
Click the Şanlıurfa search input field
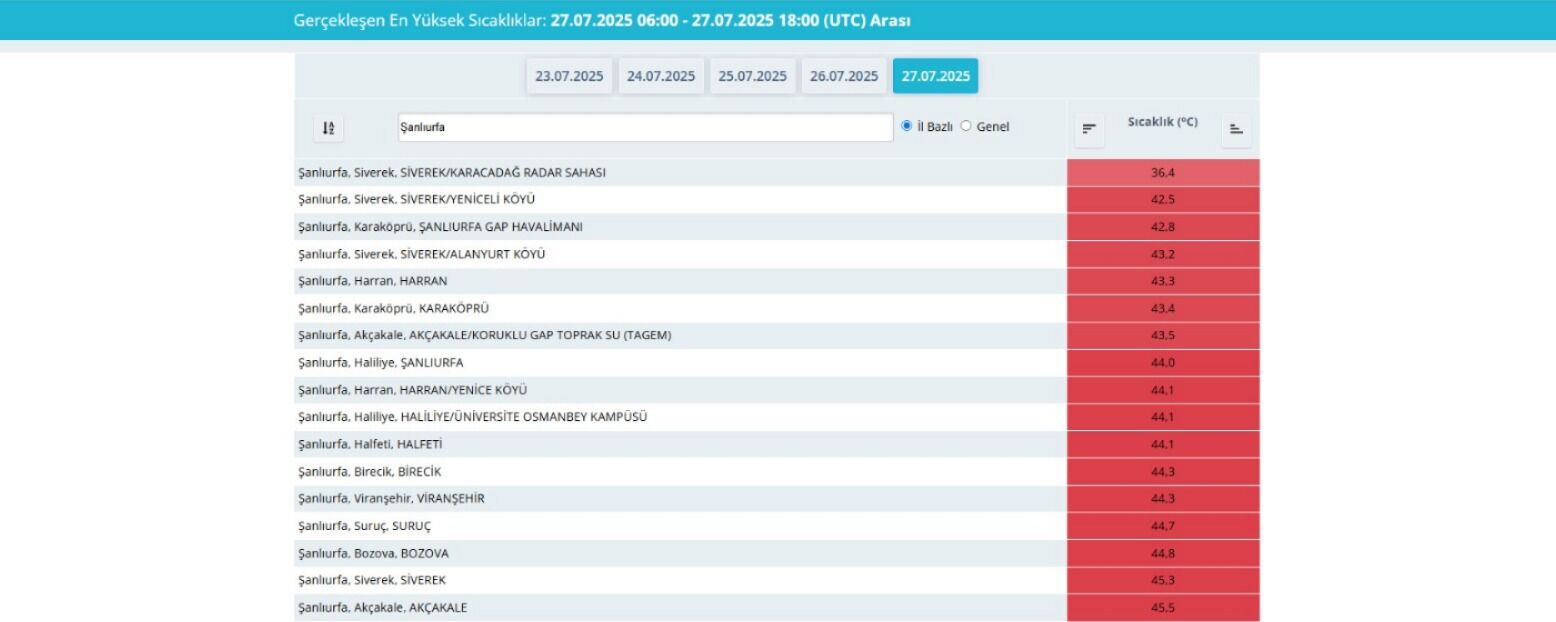coord(645,127)
